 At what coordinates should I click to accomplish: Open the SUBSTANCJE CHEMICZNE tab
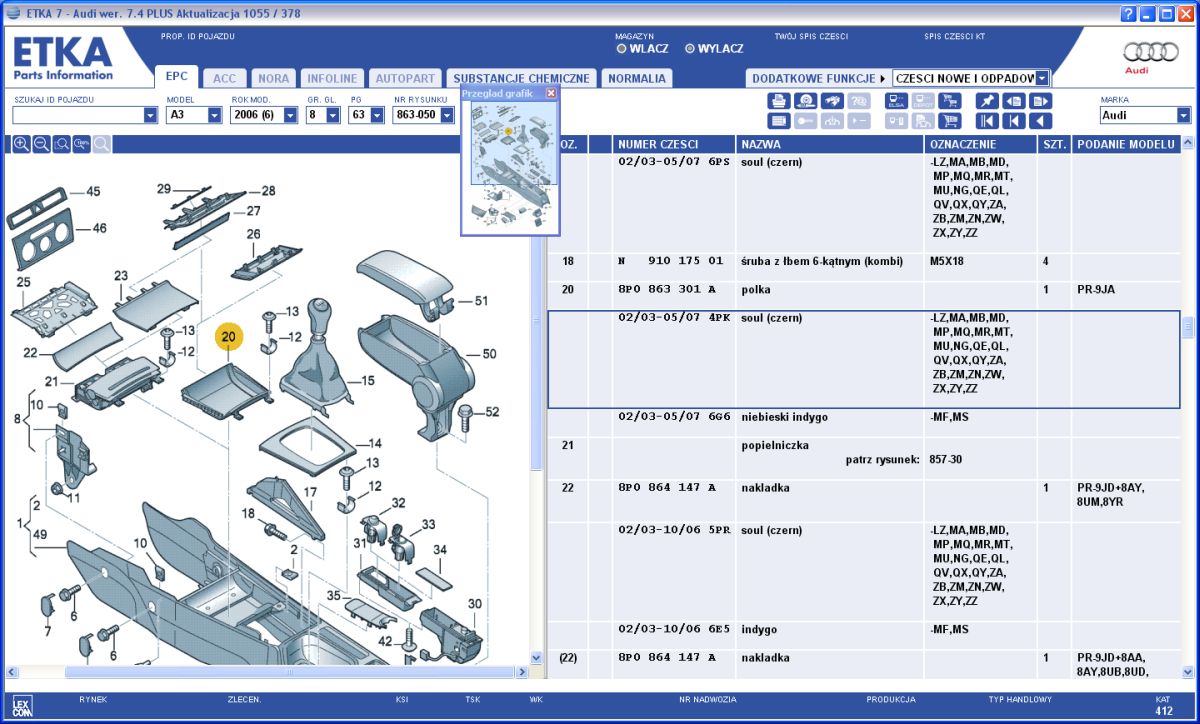522,78
